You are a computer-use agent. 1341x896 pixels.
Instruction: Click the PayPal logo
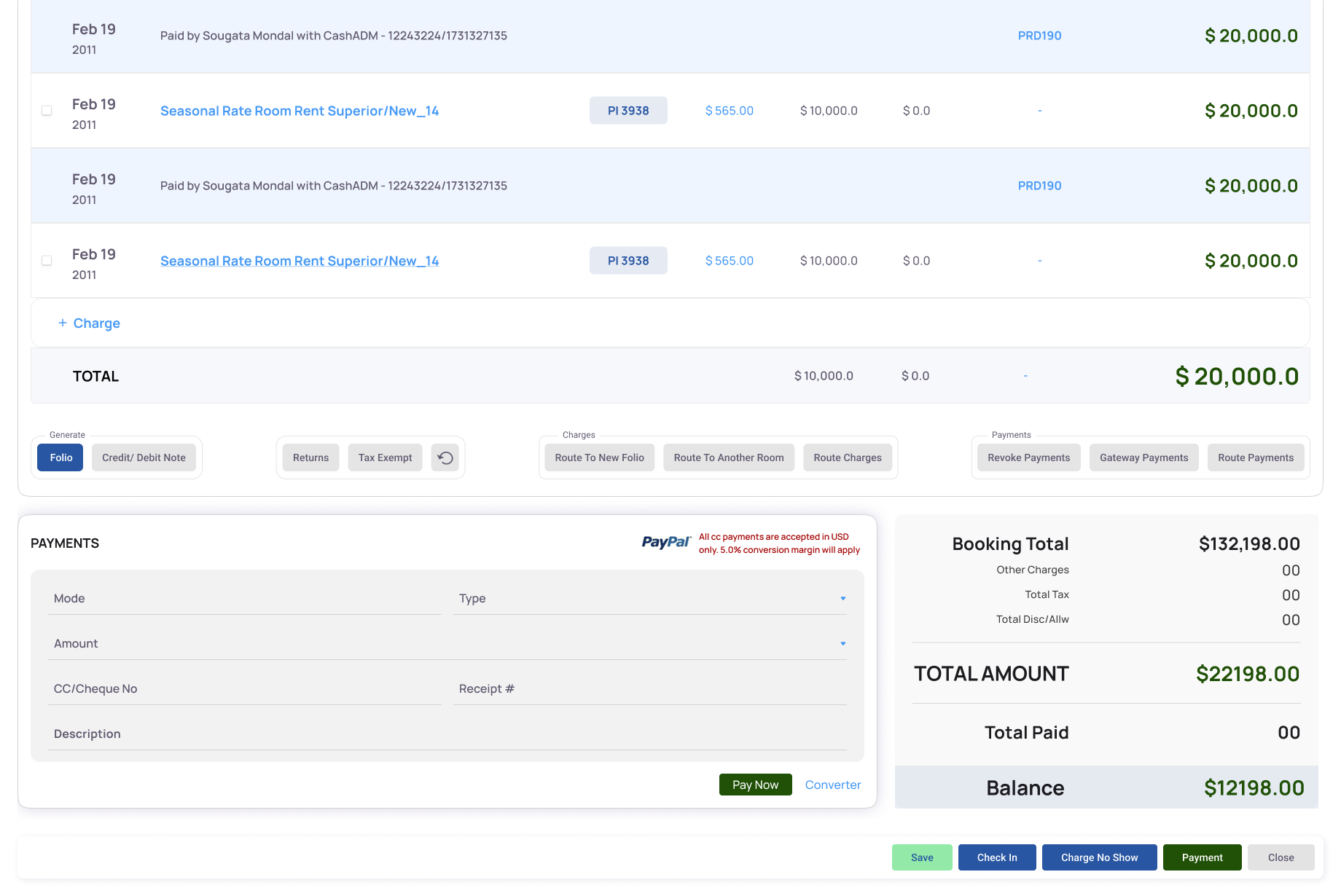click(666, 542)
